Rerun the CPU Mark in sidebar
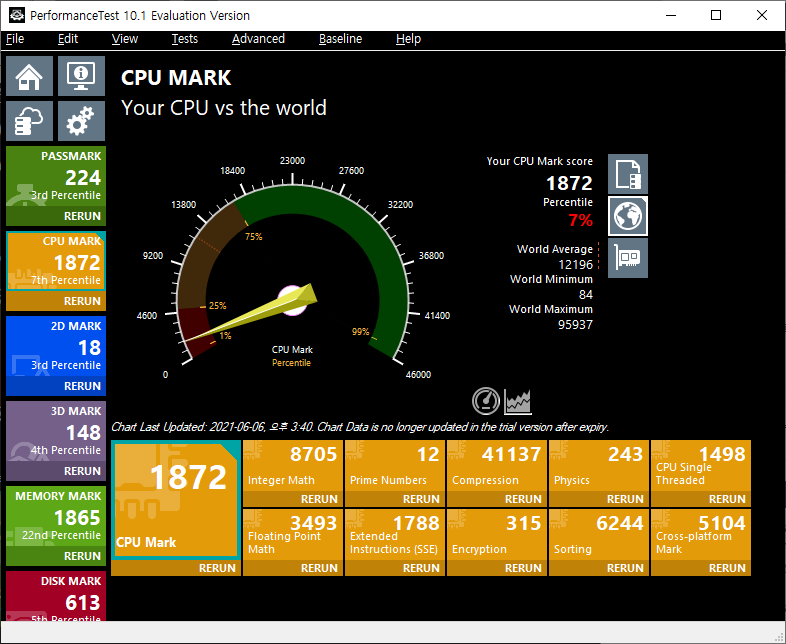Screen dimensions: 786x644 pyautogui.click(x=56, y=301)
